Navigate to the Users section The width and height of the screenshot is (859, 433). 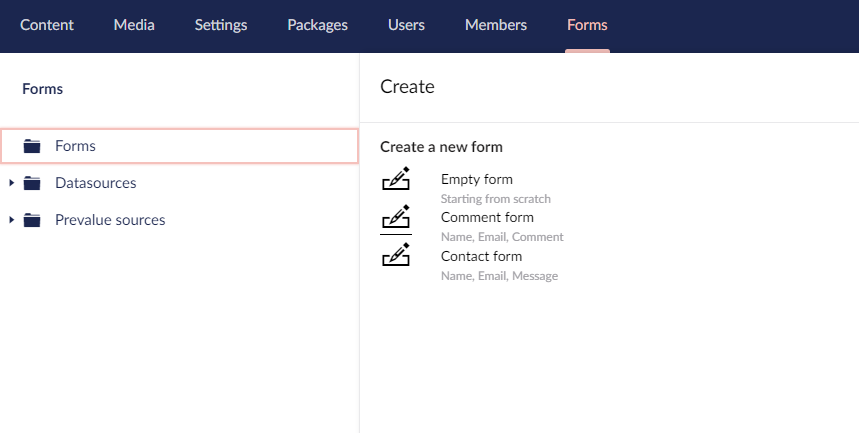(x=406, y=25)
